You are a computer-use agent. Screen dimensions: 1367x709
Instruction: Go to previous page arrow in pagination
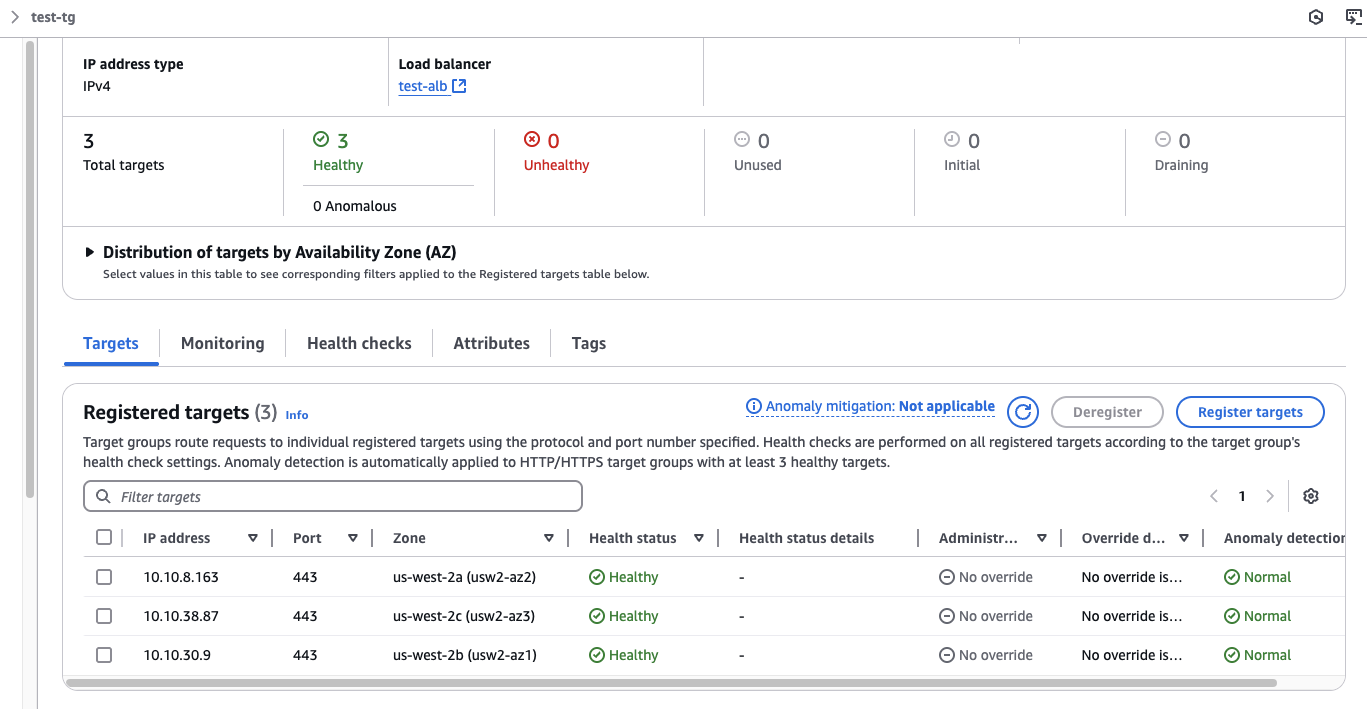1214,496
